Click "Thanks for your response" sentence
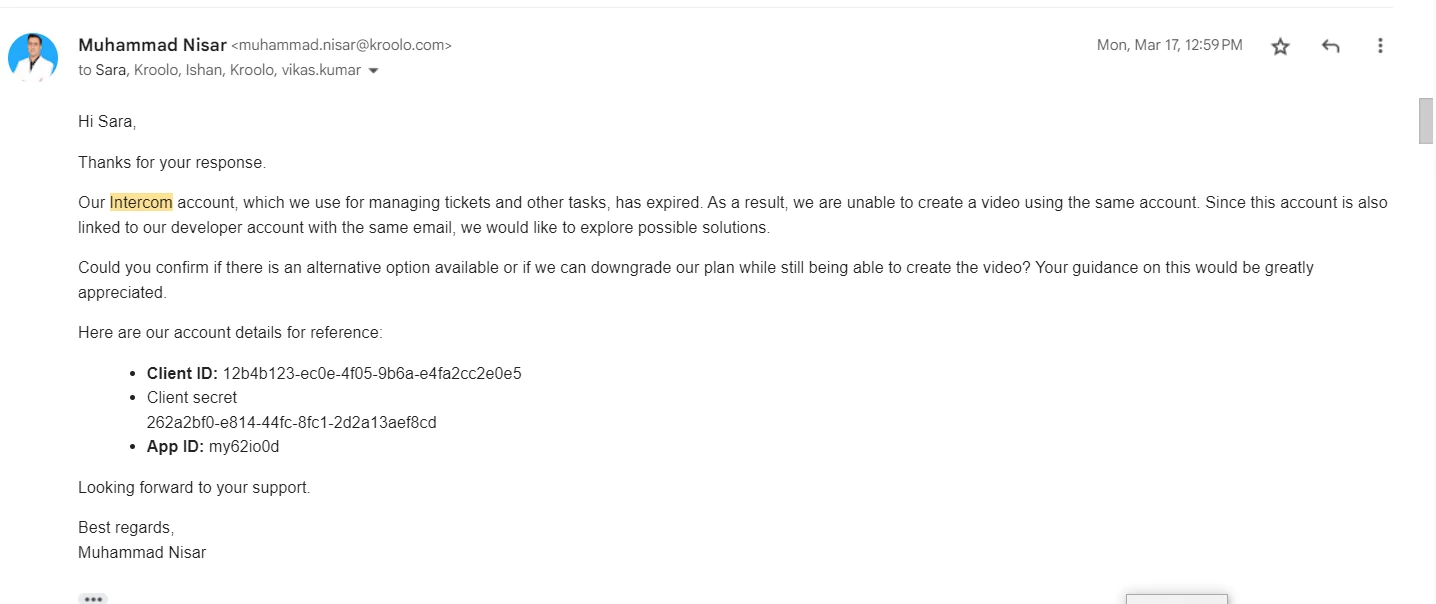Screen dimensions: 1436x604 (172, 162)
